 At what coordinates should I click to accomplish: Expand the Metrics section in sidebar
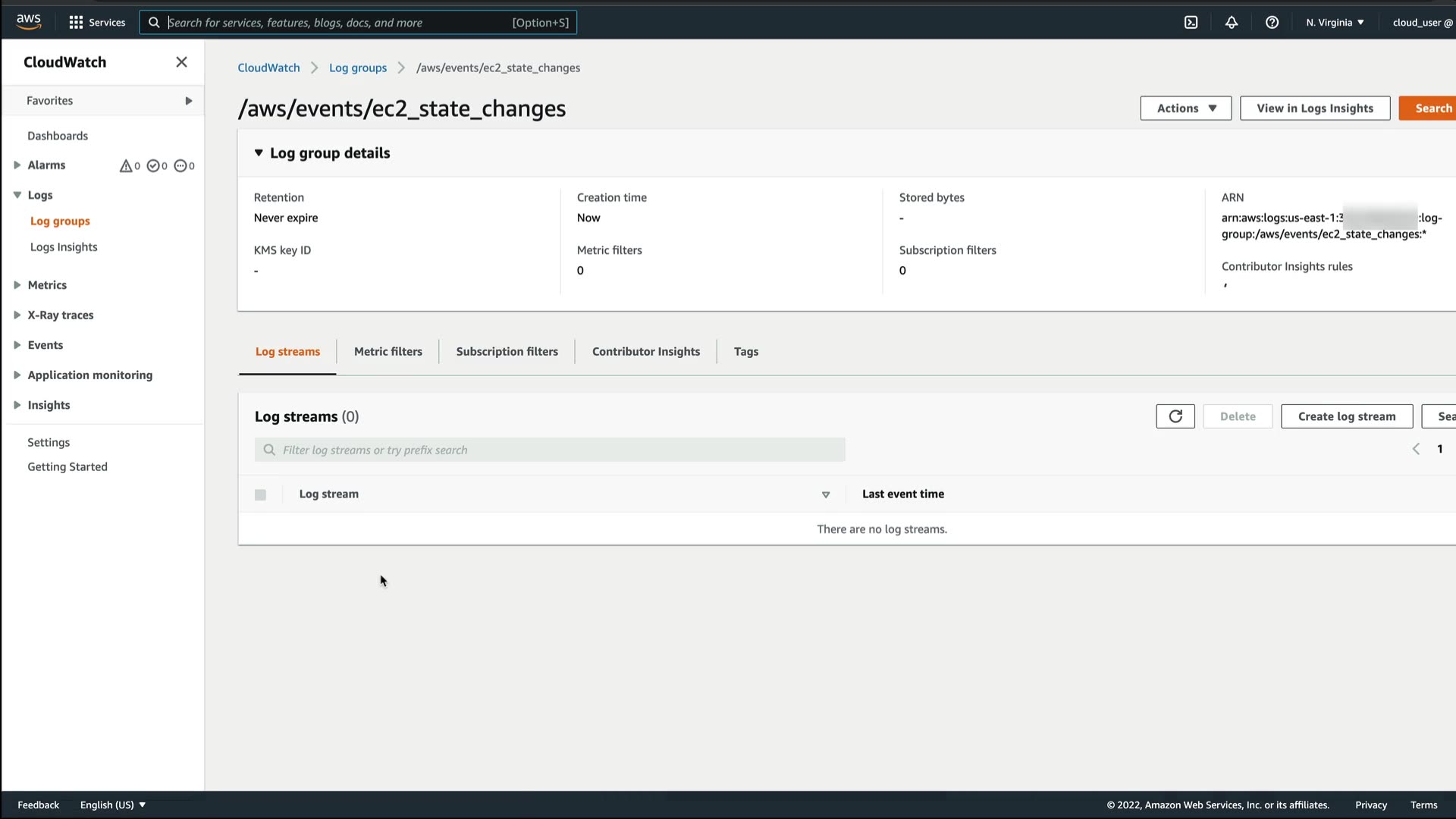click(x=17, y=285)
